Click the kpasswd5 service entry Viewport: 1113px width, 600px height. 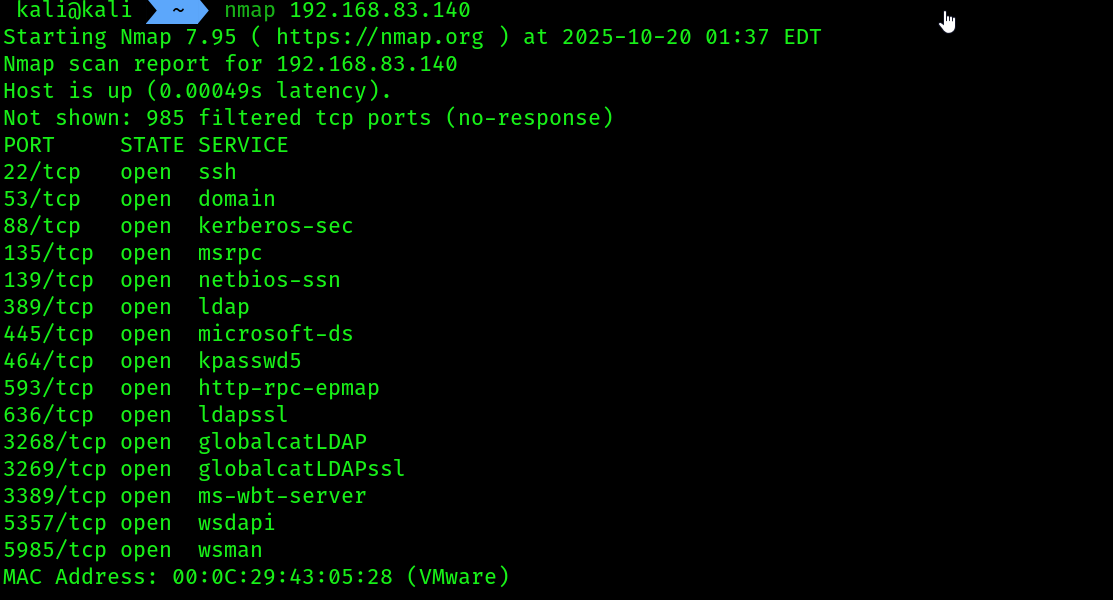tap(250, 361)
